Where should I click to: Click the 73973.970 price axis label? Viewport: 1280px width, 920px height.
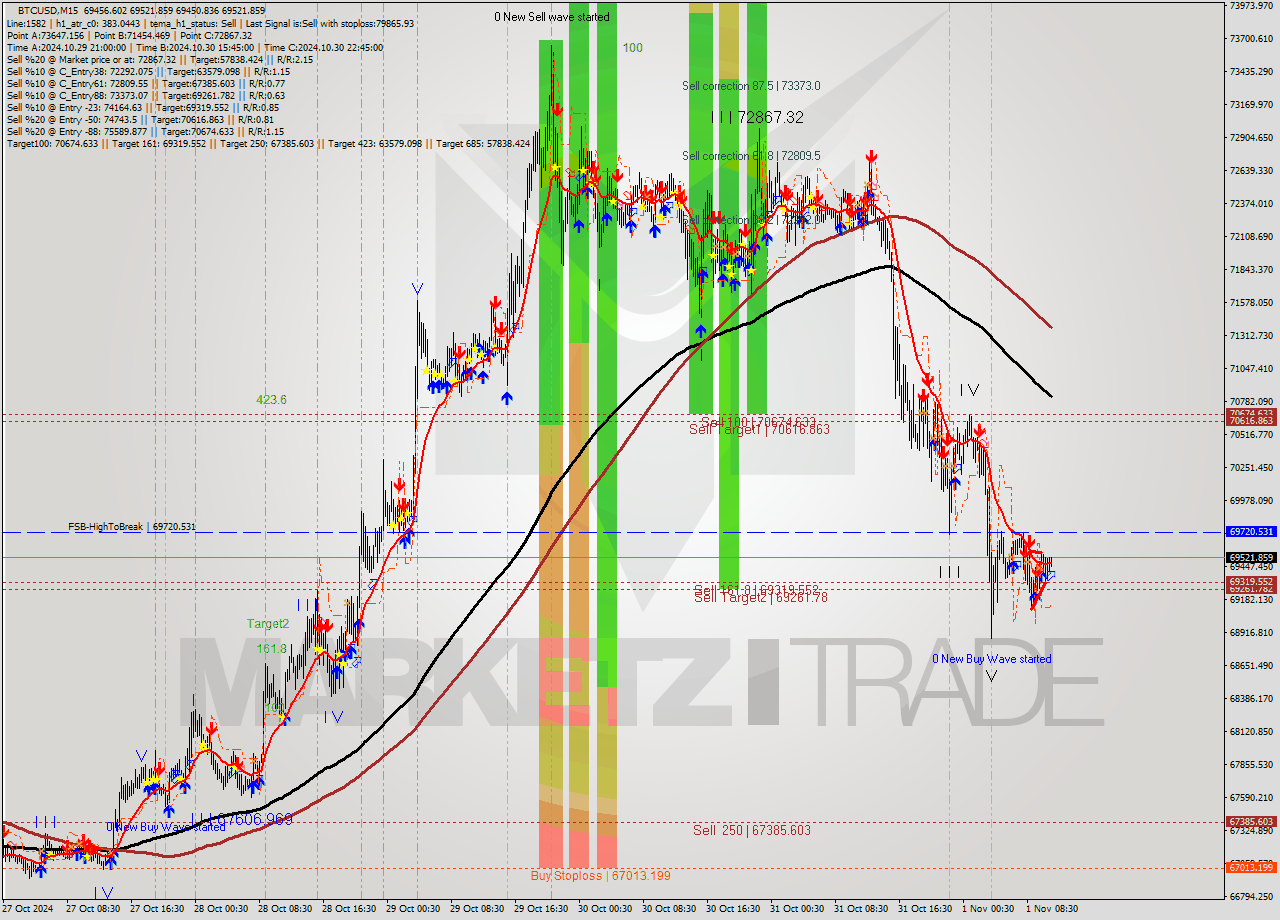tap(1251, 6)
